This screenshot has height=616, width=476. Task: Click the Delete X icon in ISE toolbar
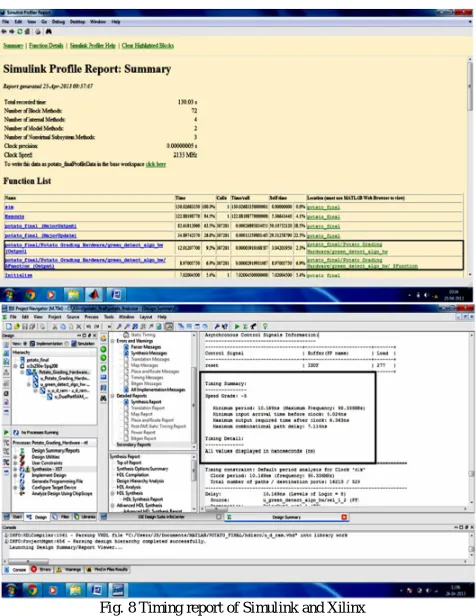[x=79, y=326]
